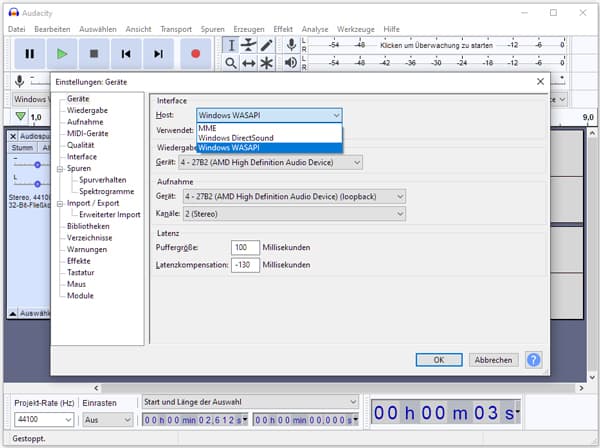Choose MME from the Host list
Image resolution: width=600 pixels, height=448 pixels.
coord(269,128)
